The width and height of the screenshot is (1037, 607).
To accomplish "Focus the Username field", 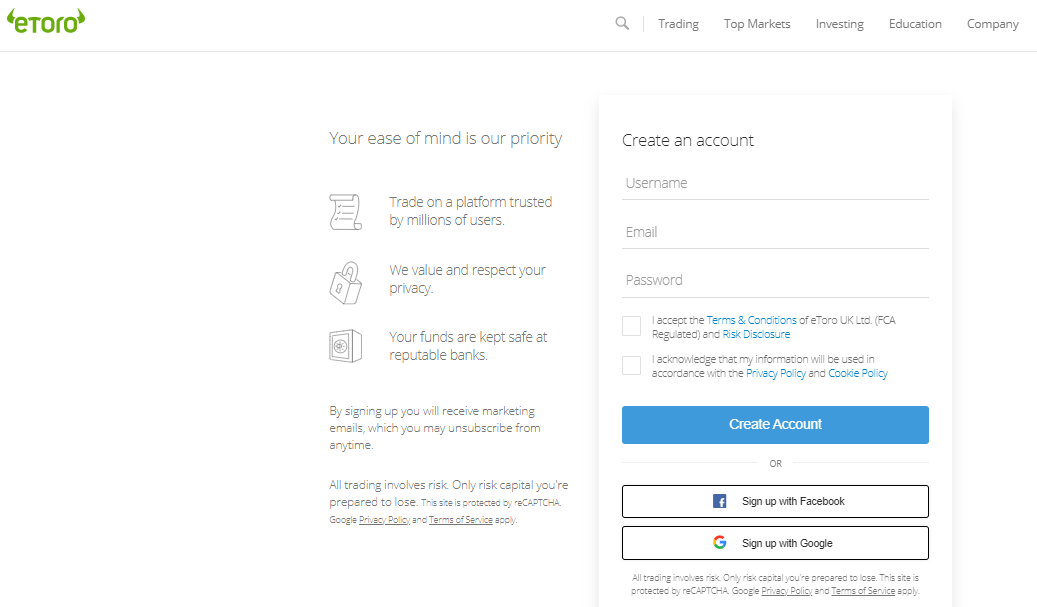I will coord(775,184).
